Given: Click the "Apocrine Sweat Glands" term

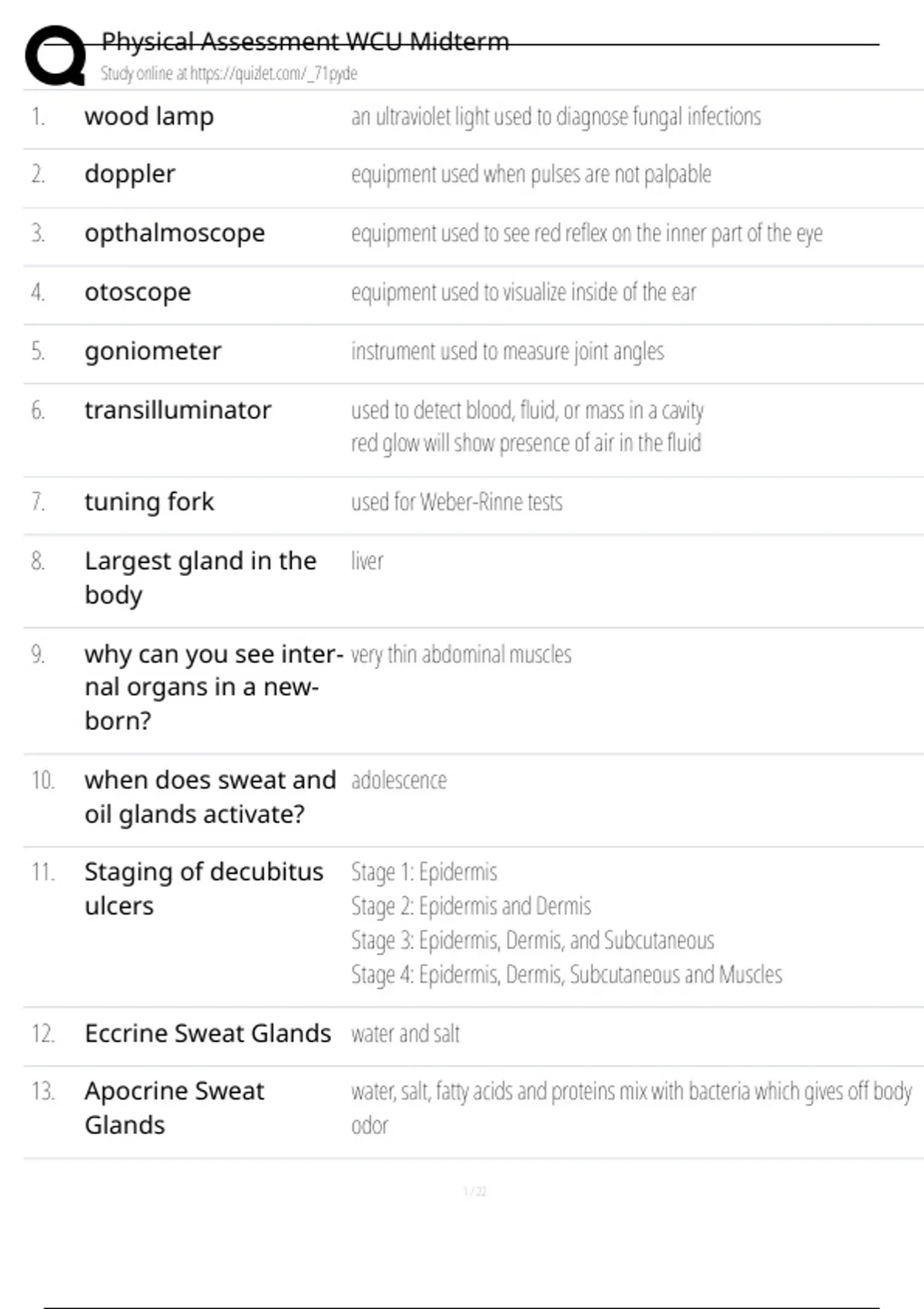Looking at the screenshot, I should click(174, 1108).
